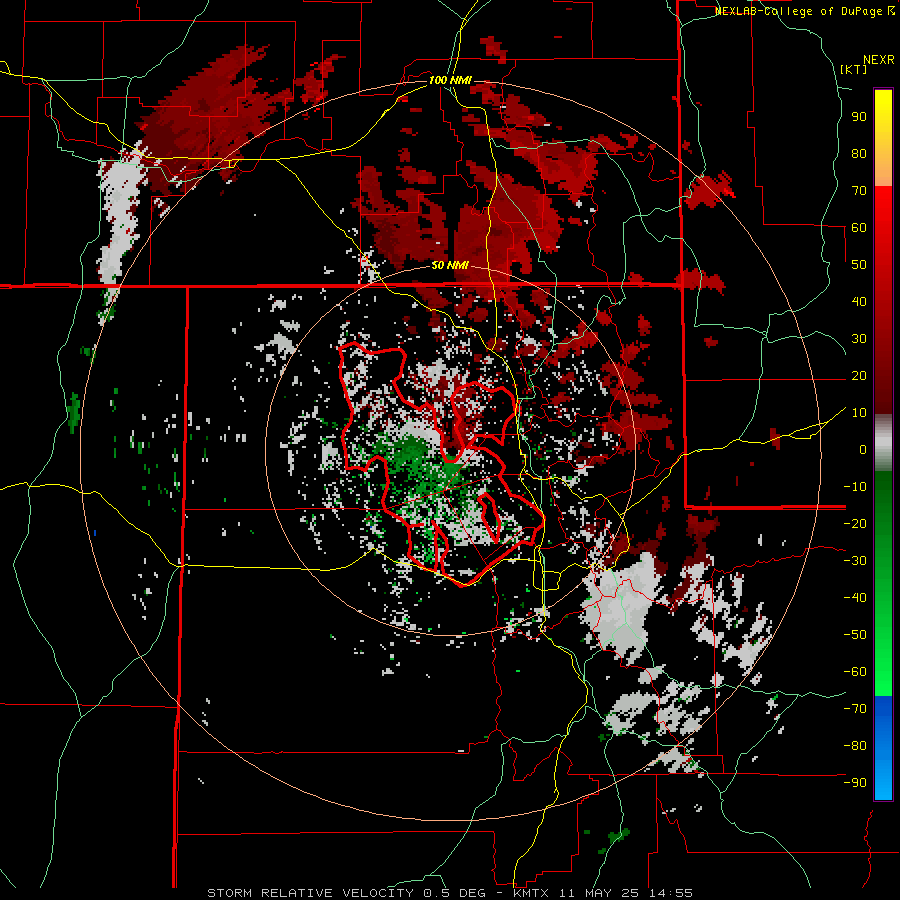Click the -70 value on the velocity scale
The height and width of the screenshot is (900, 900).
pos(855,708)
